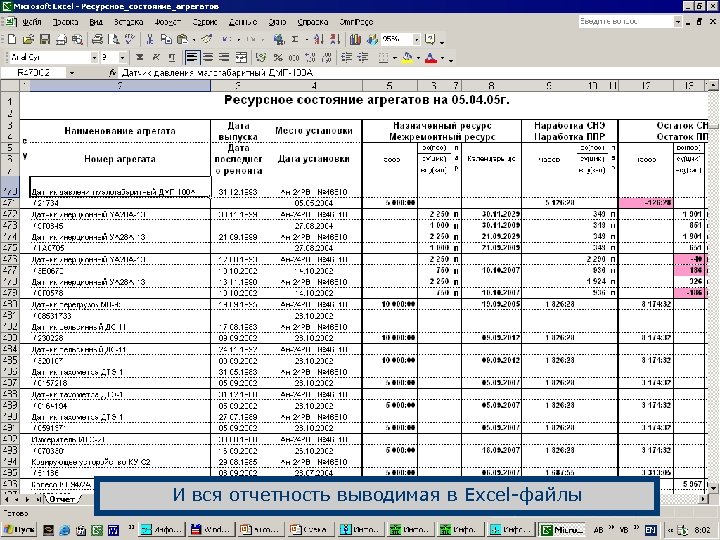Increase indent on formatting toolbar
Screen dimensions: 720x540
[363, 57]
